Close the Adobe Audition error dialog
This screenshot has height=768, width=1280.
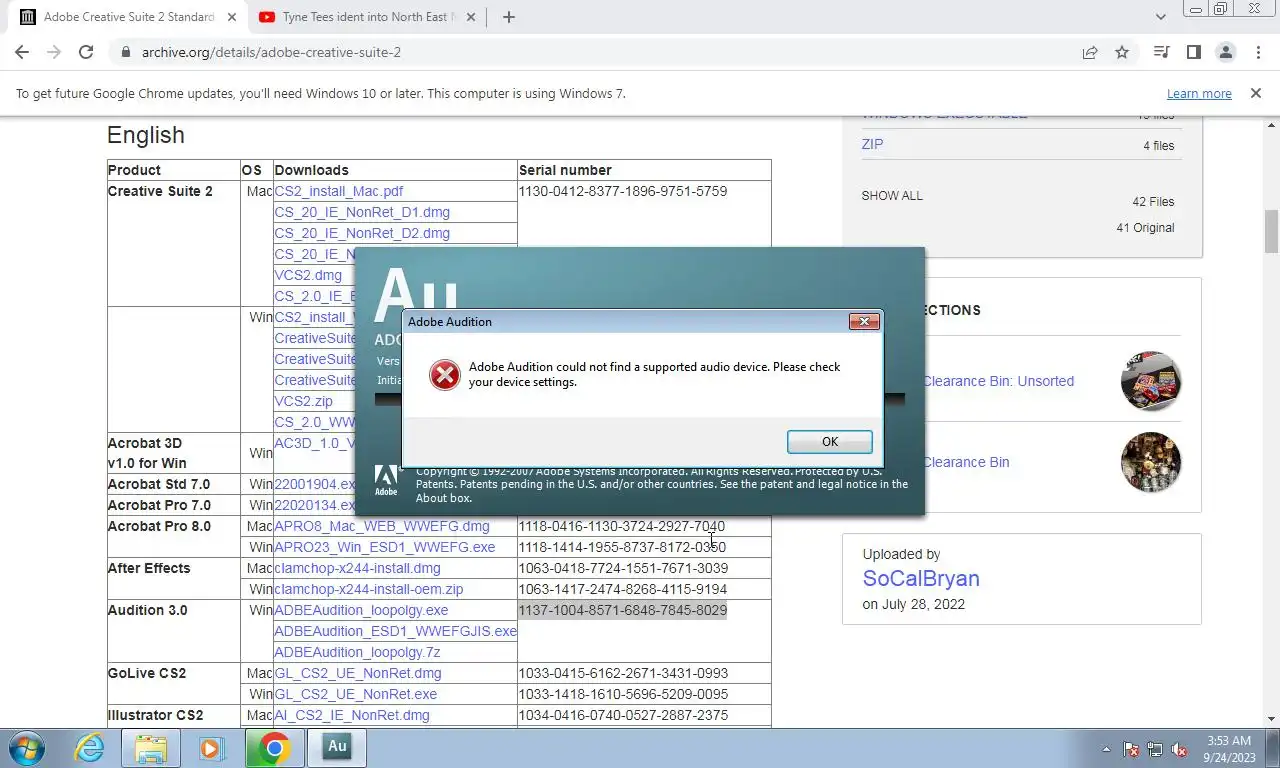coord(864,321)
